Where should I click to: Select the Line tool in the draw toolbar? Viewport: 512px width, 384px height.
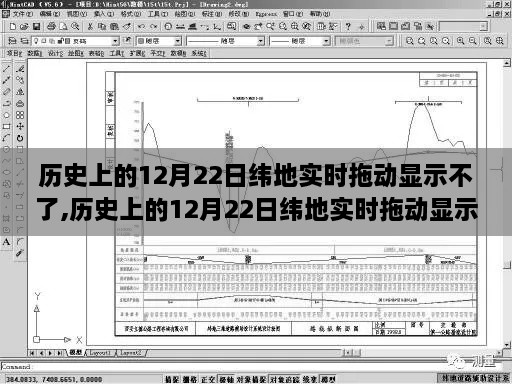(x=6, y=69)
